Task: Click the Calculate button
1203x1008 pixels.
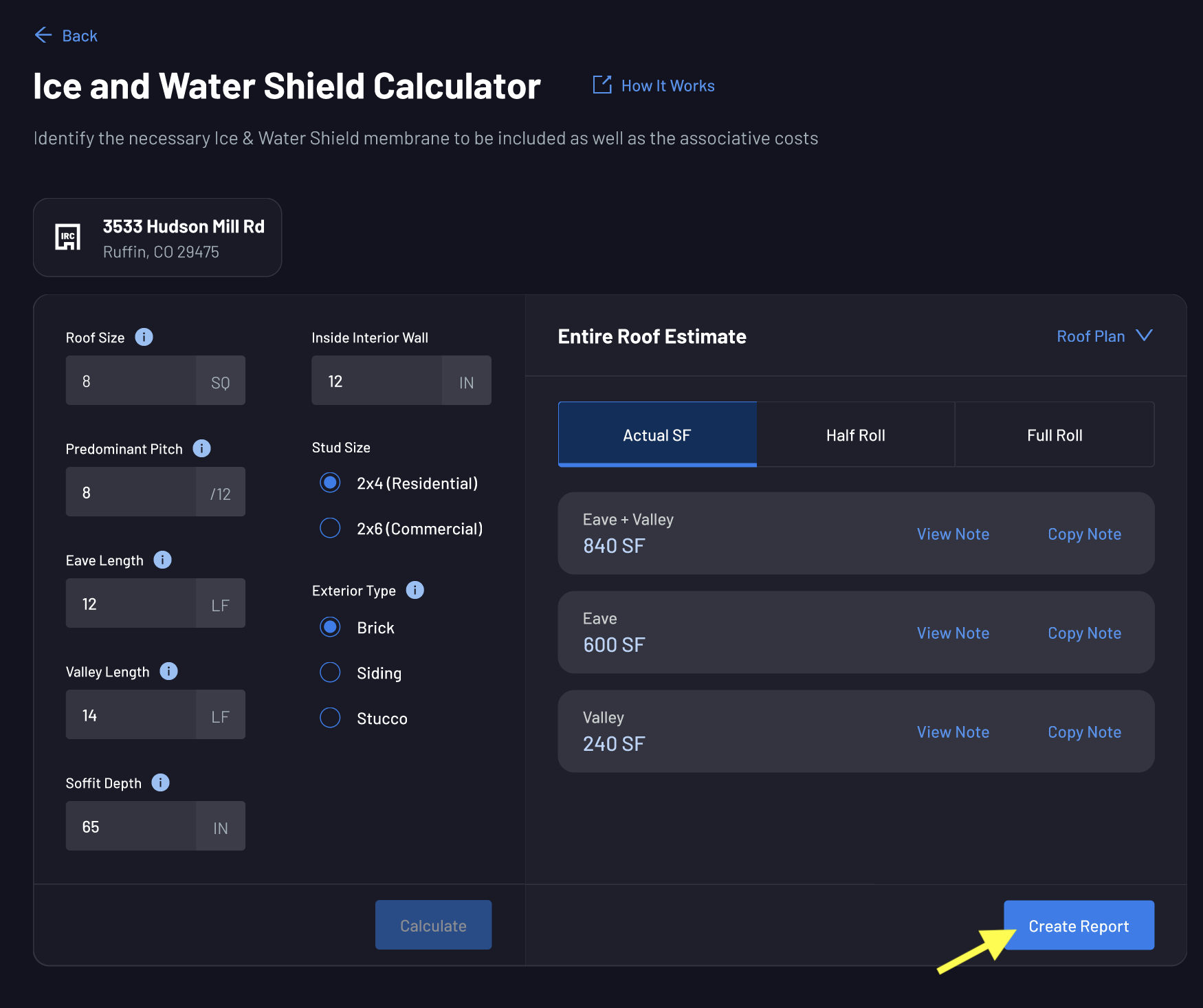Action: [x=433, y=925]
